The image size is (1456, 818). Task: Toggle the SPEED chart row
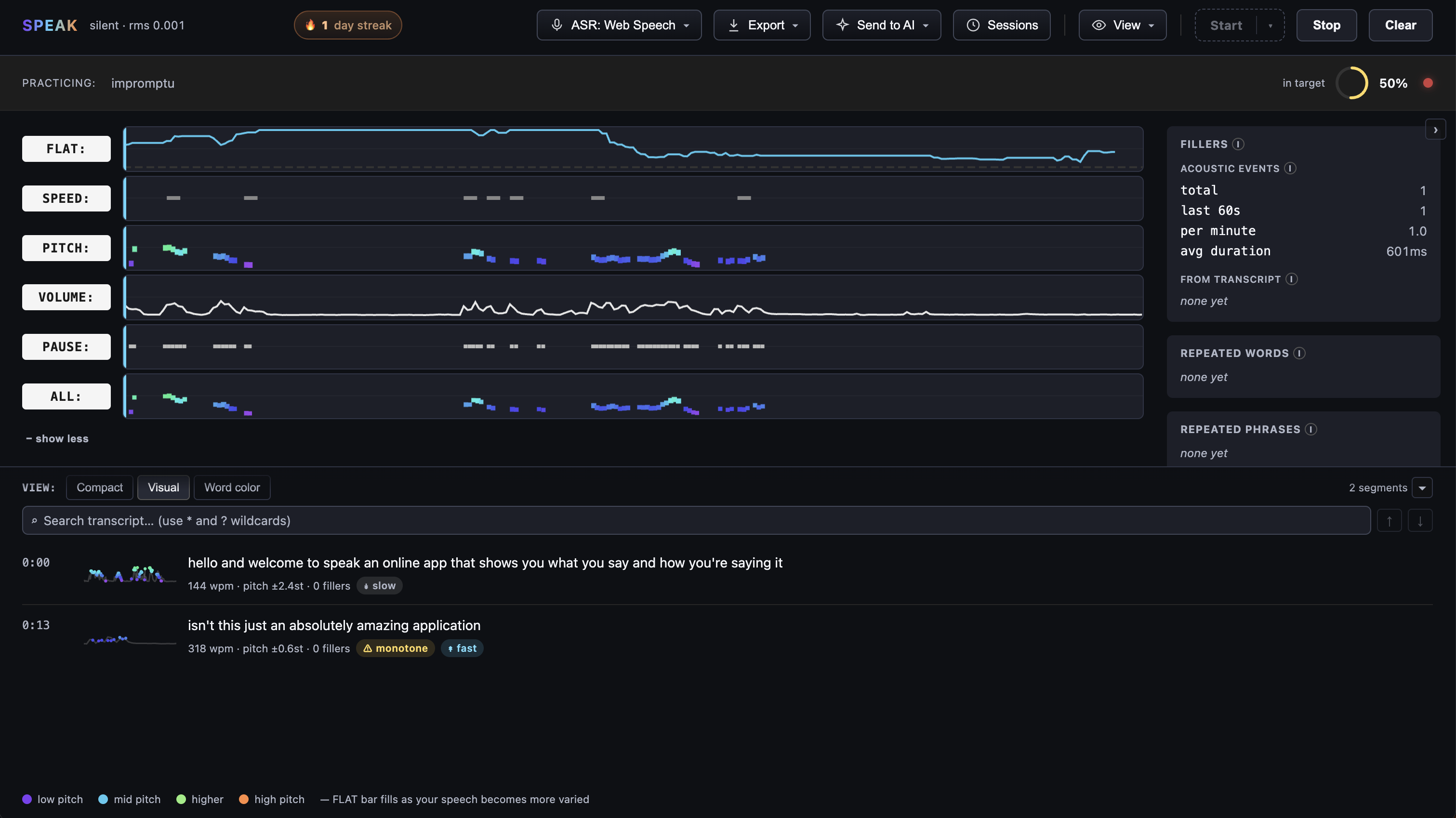click(x=66, y=198)
